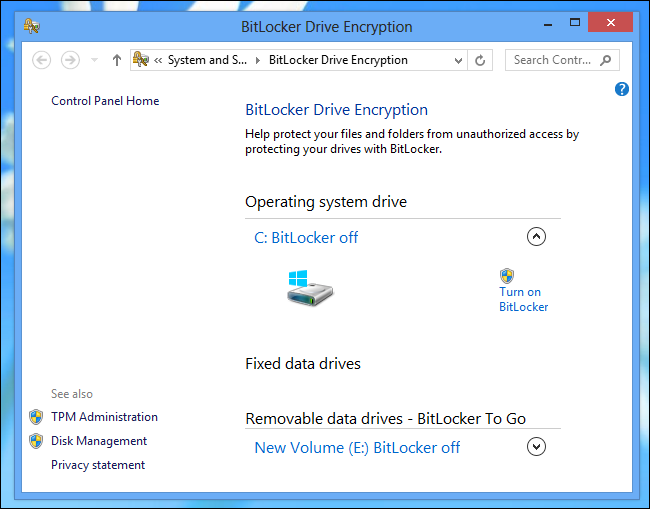The height and width of the screenshot is (509, 650).
Task: Click Turn on BitLocker link
Action: click(523, 300)
